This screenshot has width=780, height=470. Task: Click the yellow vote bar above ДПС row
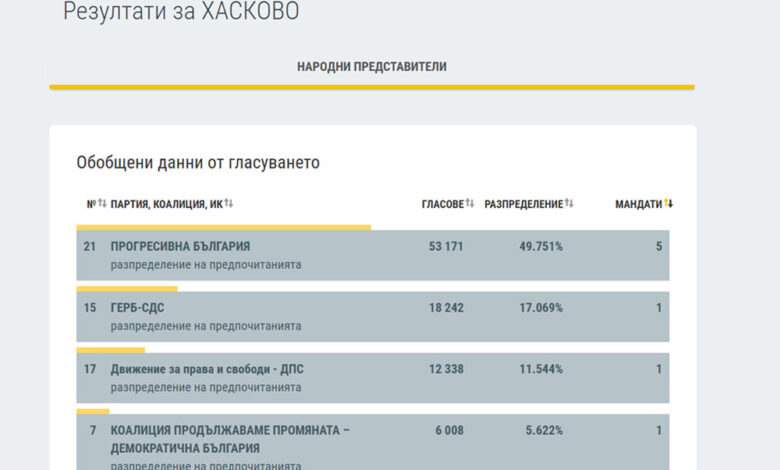(111, 350)
